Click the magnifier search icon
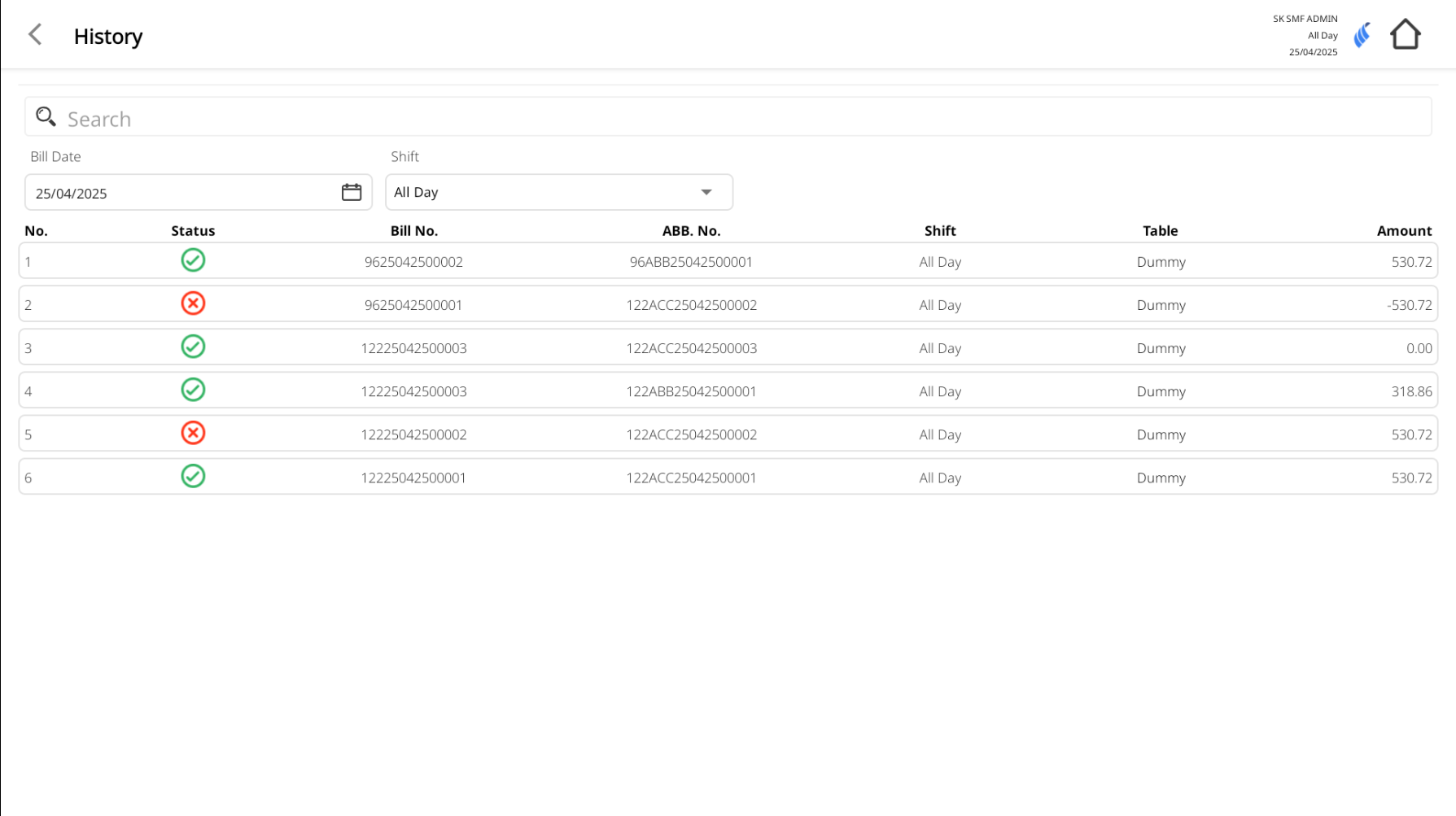Screen dimensions: 1456x816 [46, 118]
